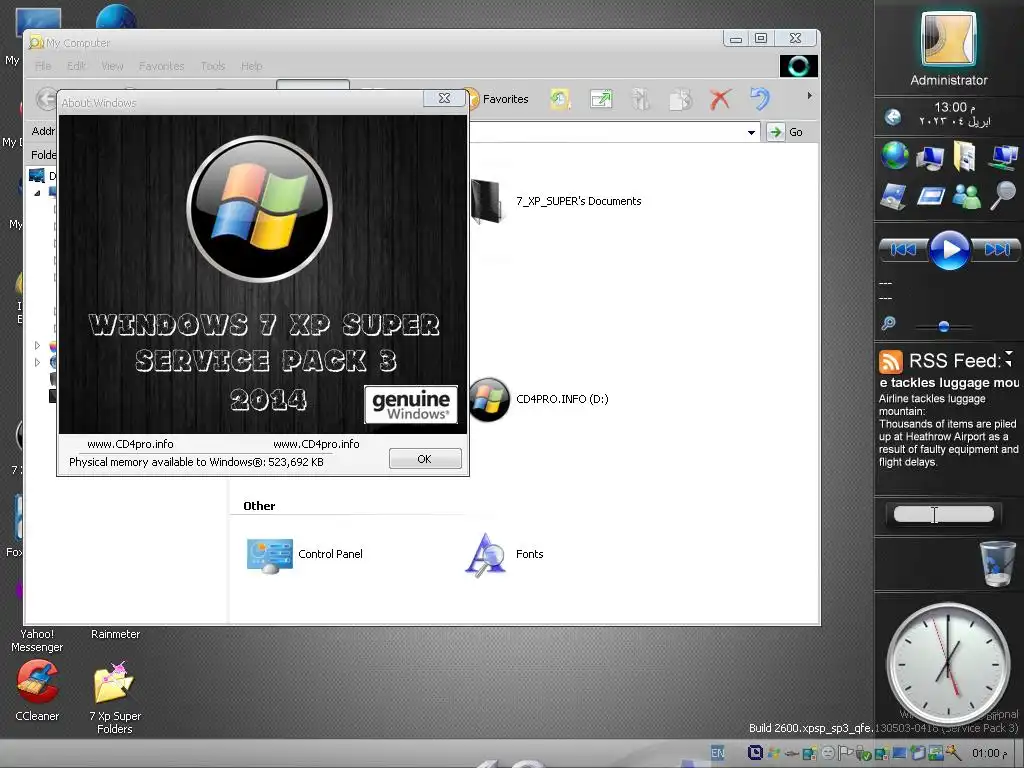The width and height of the screenshot is (1024, 768).
Task: Launch the globe Internet icon in sidebar
Action: click(x=895, y=156)
